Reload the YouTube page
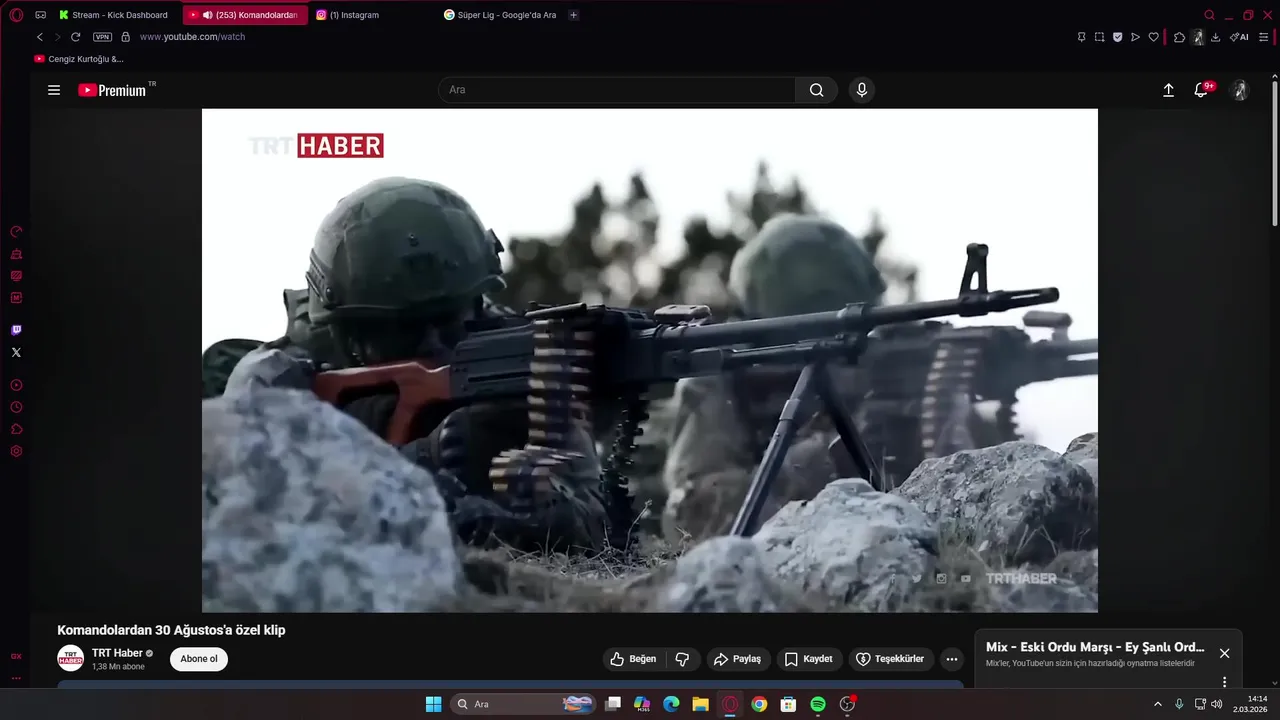The width and height of the screenshot is (1280, 720). coord(75,37)
